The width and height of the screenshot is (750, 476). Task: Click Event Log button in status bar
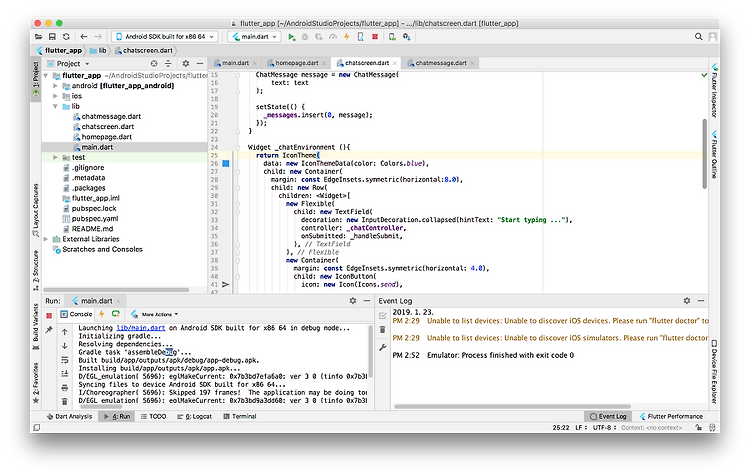coord(608,416)
